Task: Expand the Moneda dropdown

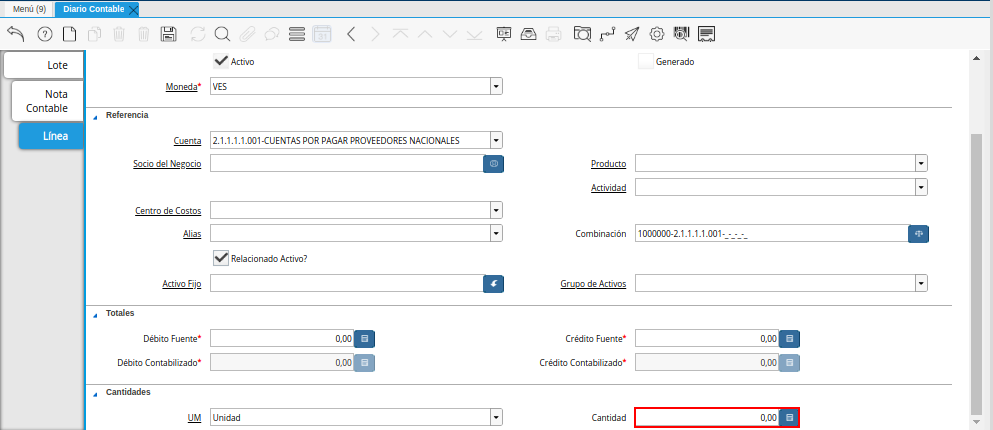Action: click(x=496, y=87)
